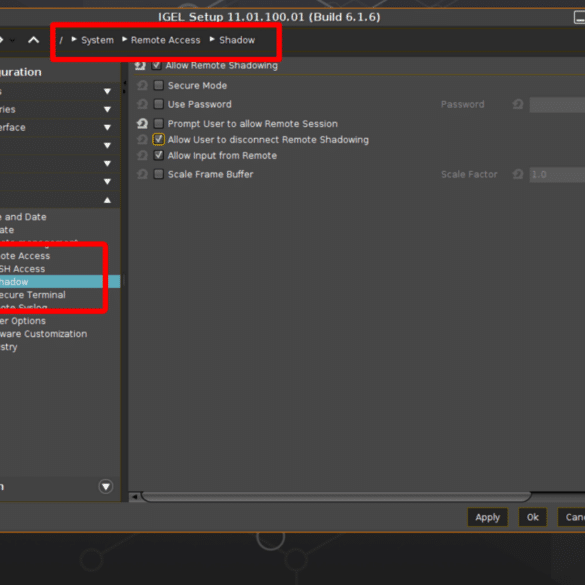This screenshot has width=585, height=585.
Task: Click the Cancel button at bottom right
Action: tap(572, 517)
